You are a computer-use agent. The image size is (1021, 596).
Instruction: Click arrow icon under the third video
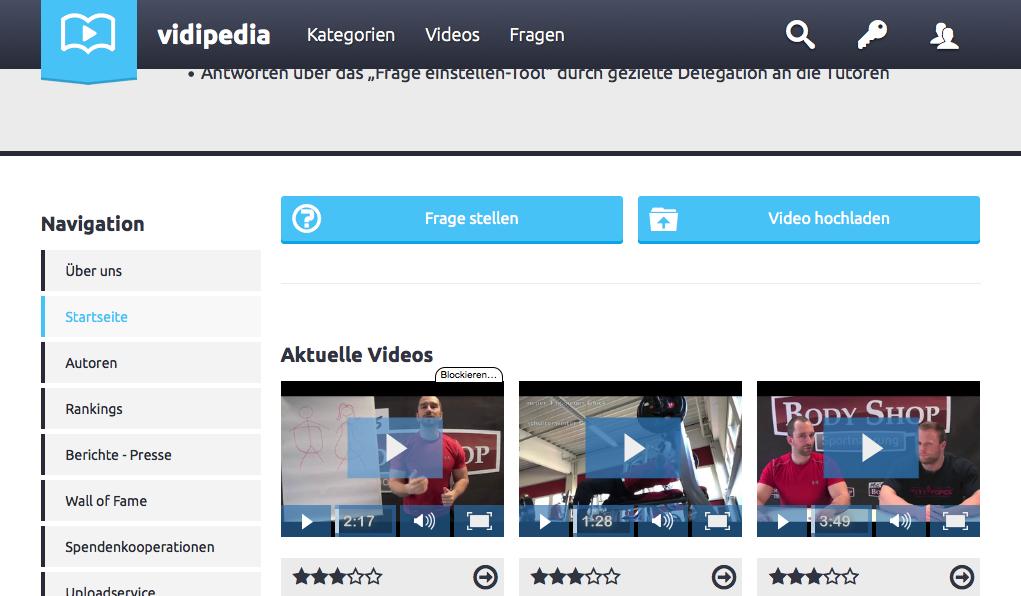[961, 577]
